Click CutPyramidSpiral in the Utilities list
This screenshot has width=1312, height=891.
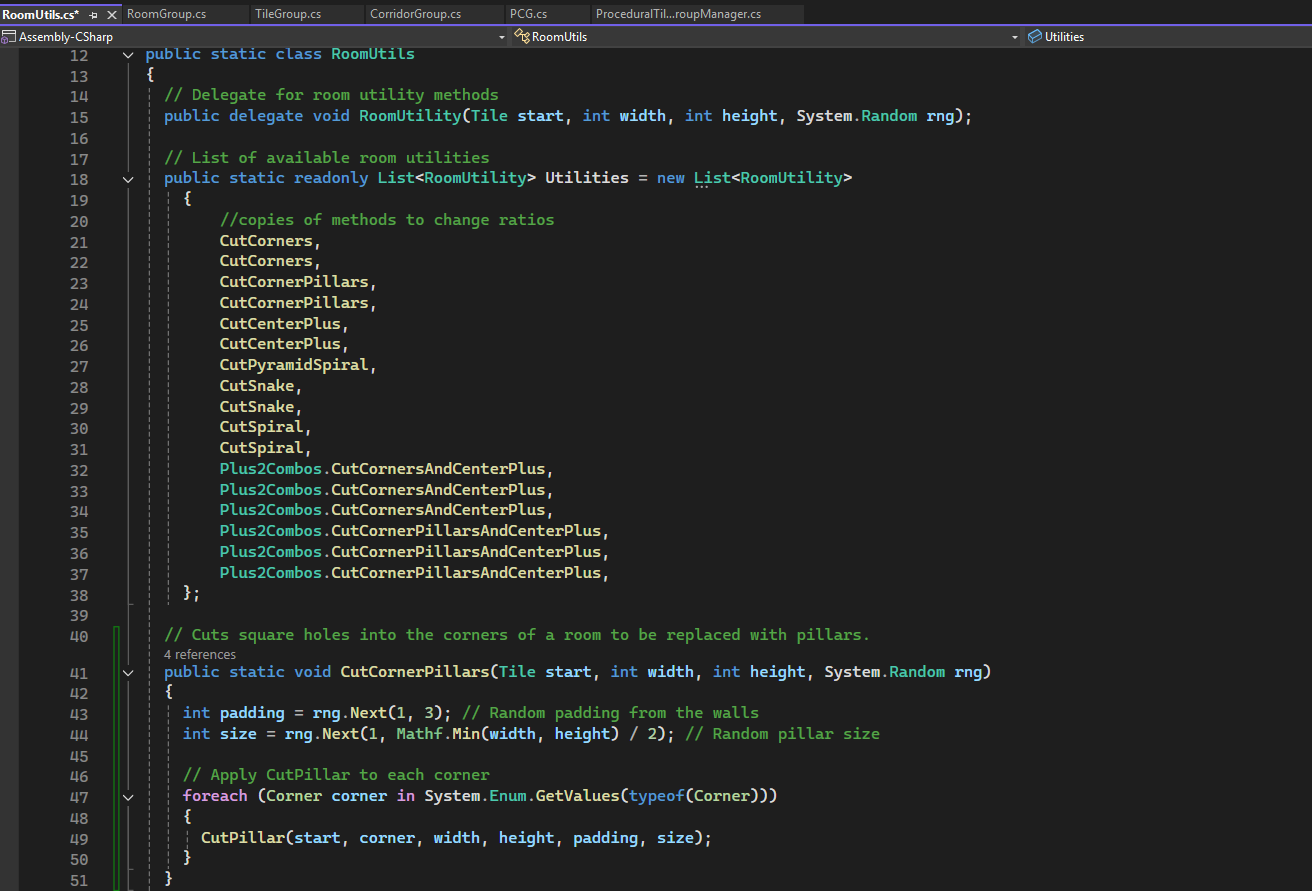point(294,366)
